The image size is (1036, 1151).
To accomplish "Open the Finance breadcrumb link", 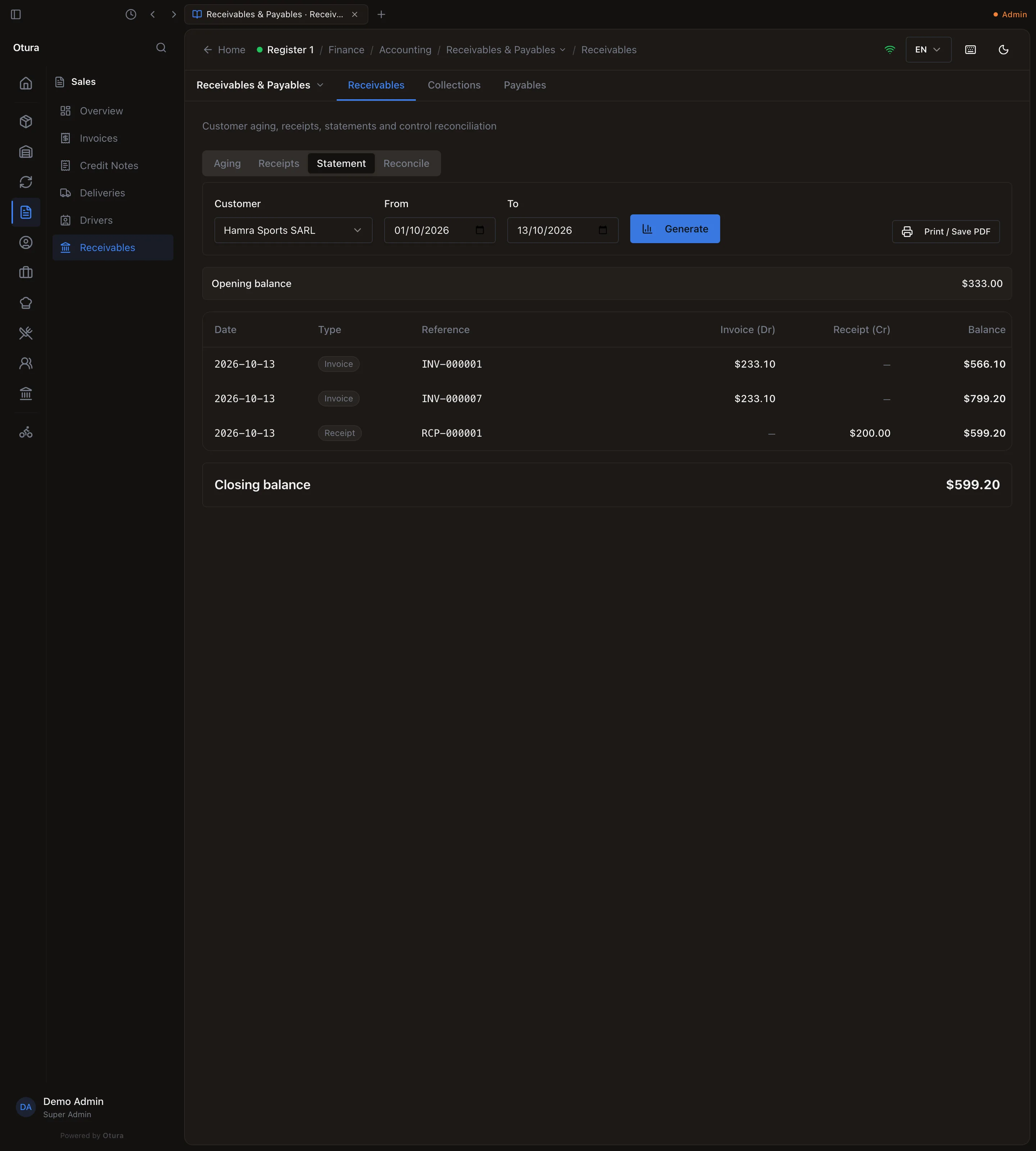I will (346, 50).
